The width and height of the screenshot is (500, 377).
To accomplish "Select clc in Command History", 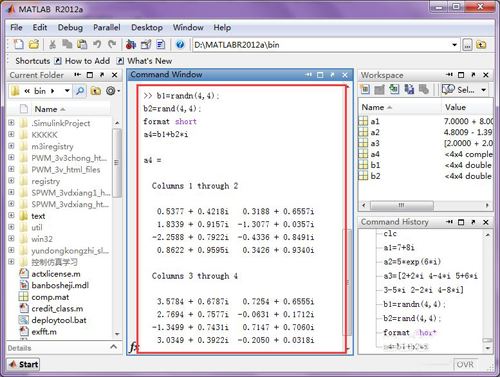I will (390, 233).
